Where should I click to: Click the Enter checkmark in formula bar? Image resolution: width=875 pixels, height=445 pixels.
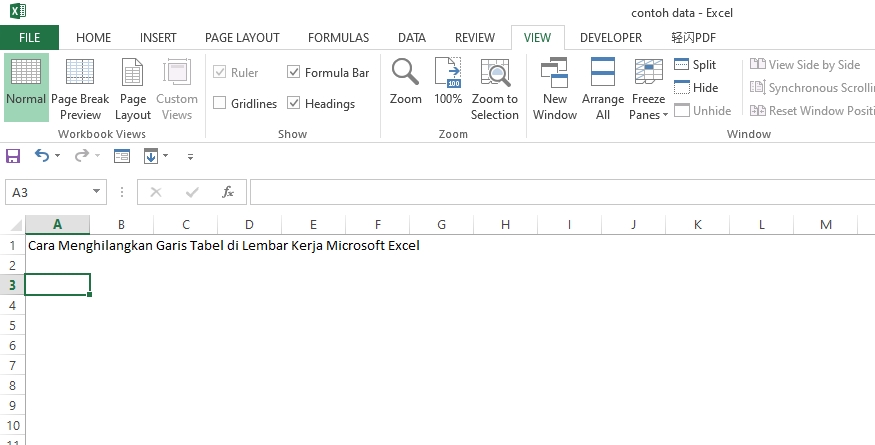pyautogui.click(x=192, y=192)
